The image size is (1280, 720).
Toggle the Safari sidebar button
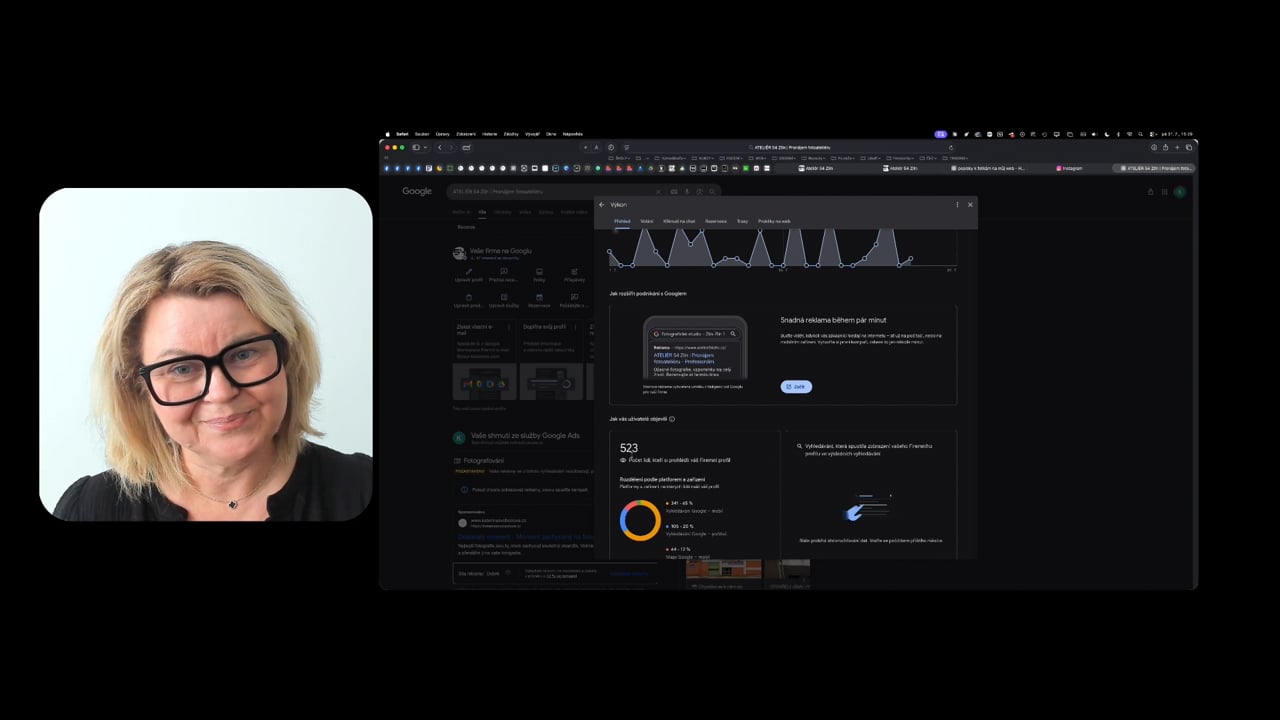pos(417,147)
